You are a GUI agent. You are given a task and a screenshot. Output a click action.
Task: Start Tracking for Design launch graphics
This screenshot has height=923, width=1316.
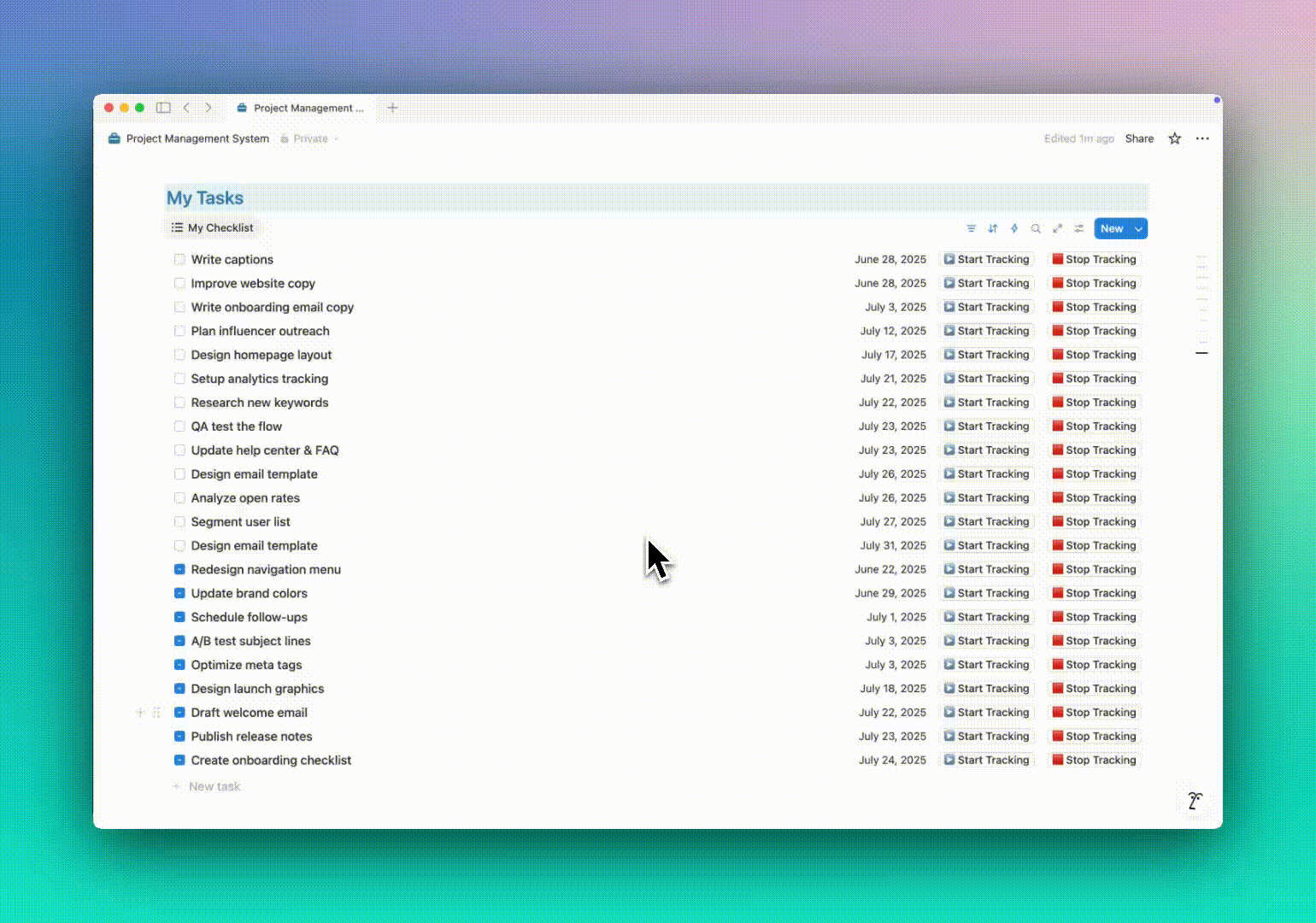(986, 688)
